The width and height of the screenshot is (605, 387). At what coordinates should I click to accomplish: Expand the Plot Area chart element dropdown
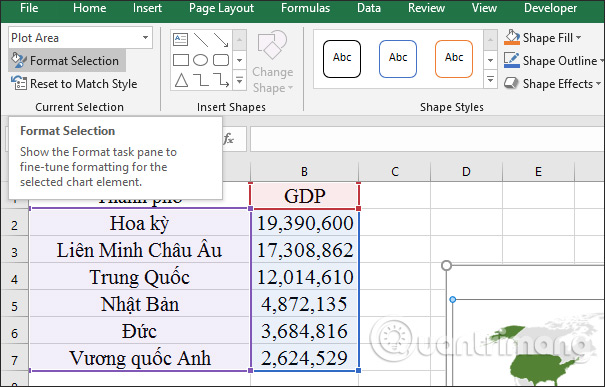145,37
